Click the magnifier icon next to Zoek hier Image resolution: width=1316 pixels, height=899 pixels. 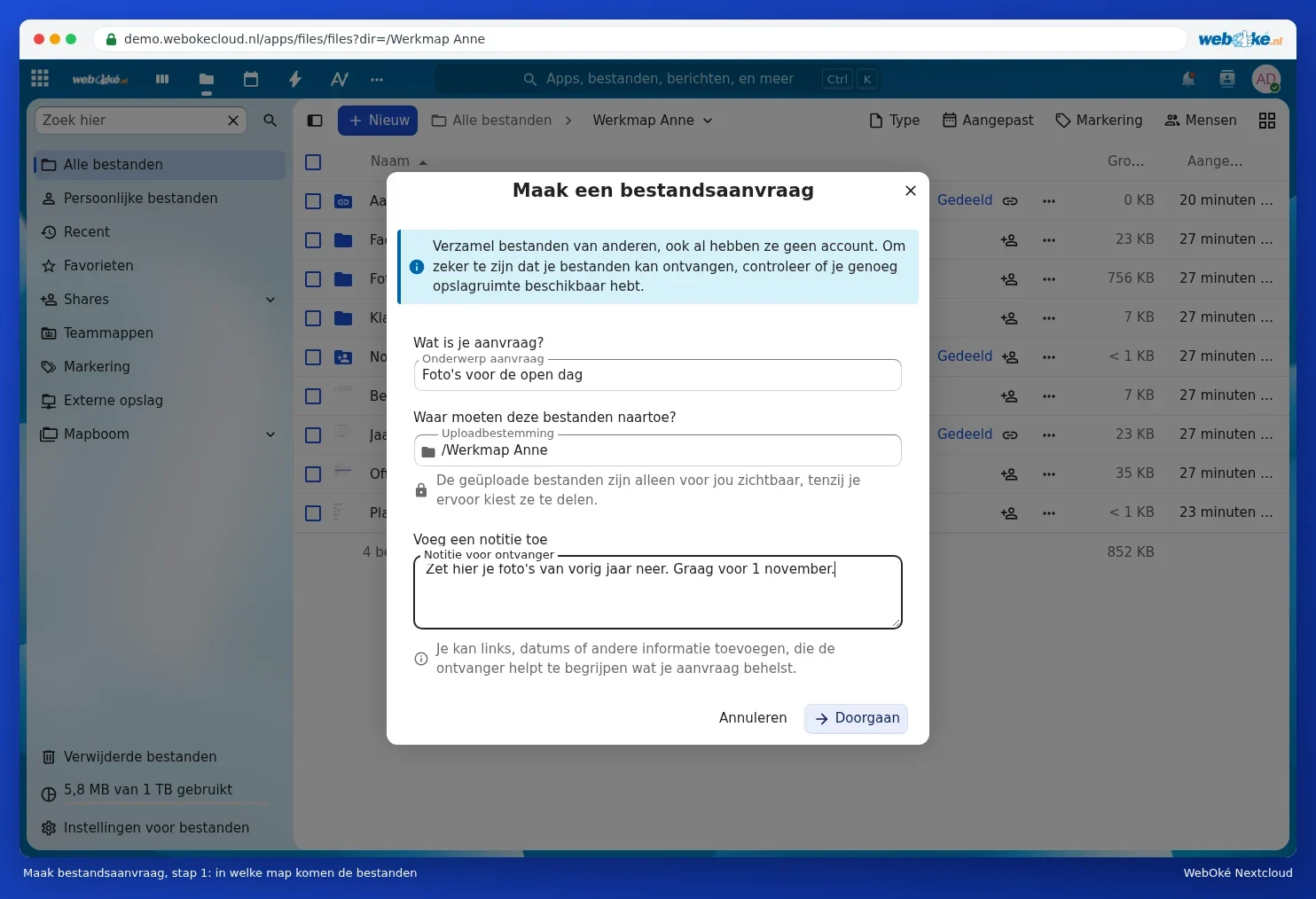pyautogui.click(x=270, y=121)
